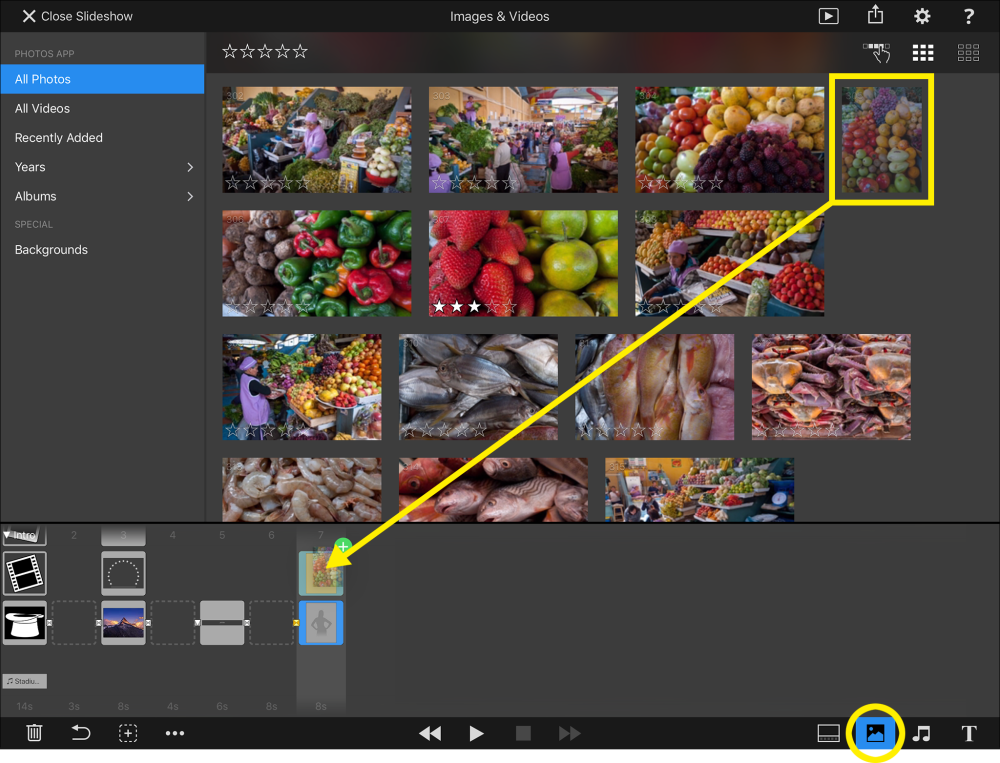Pick the crabs photo
Image resolution: width=1000 pixels, height=763 pixels.
pos(831,387)
